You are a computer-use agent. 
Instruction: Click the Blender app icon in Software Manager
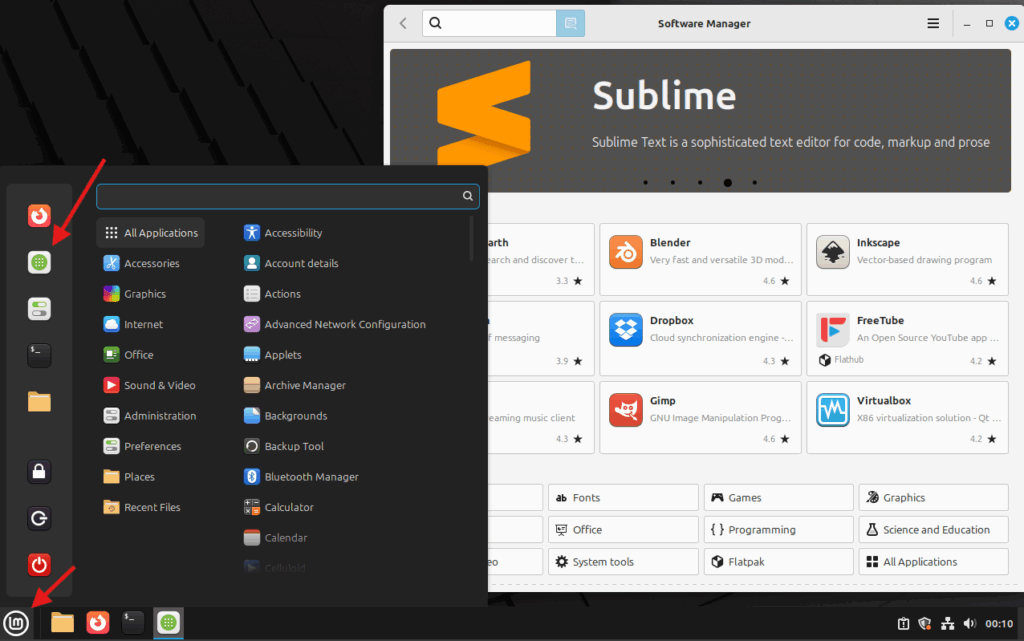coord(626,252)
